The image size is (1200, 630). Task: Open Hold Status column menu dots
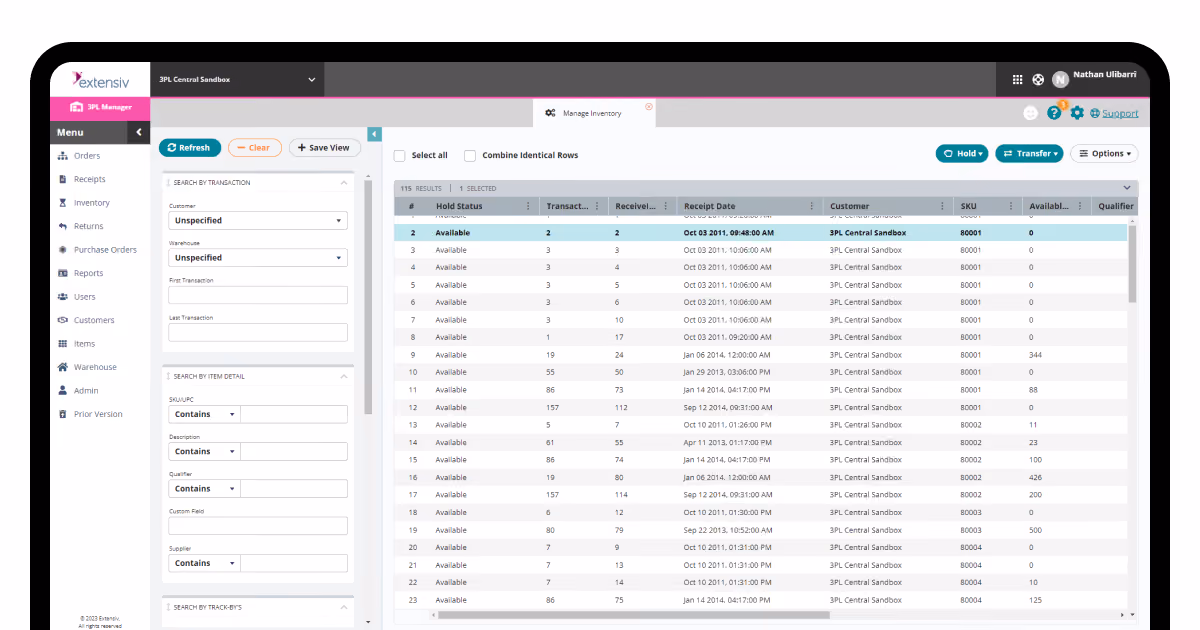click(528, 206)
